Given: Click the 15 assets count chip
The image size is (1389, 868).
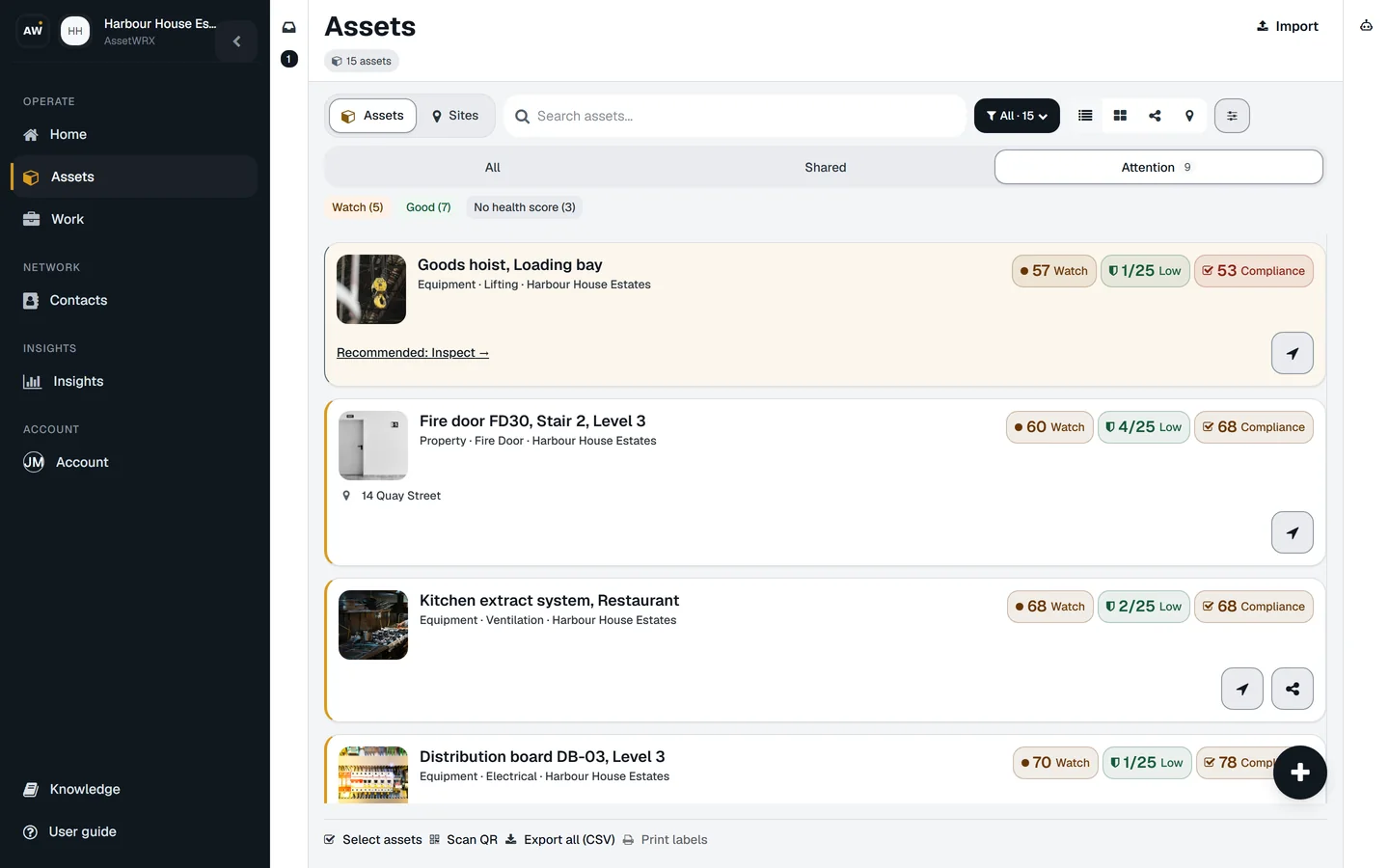Looking at the screenshot, I should [x=362, y=61].
